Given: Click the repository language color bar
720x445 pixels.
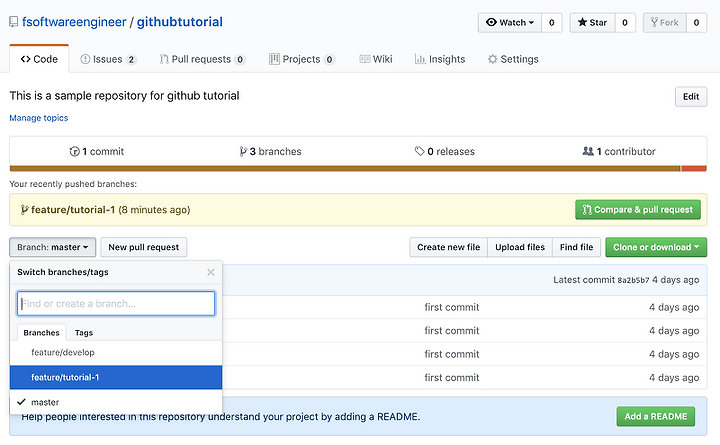Looking at the screenshot, I should 358,169.
